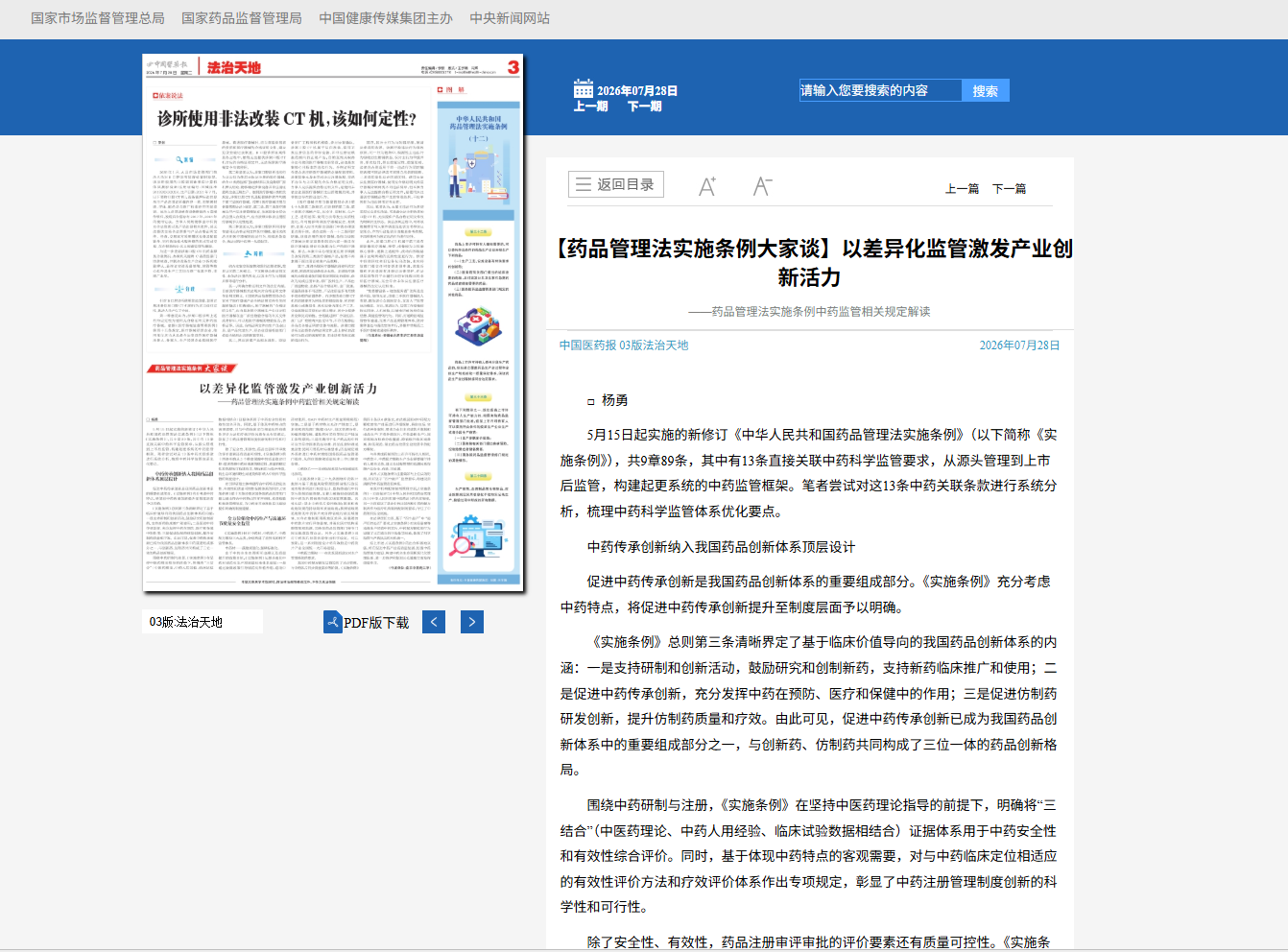Increase article font size with A+ icon
The width and height of the screenshot is (1288, 952).
click(x=707, y=186)
